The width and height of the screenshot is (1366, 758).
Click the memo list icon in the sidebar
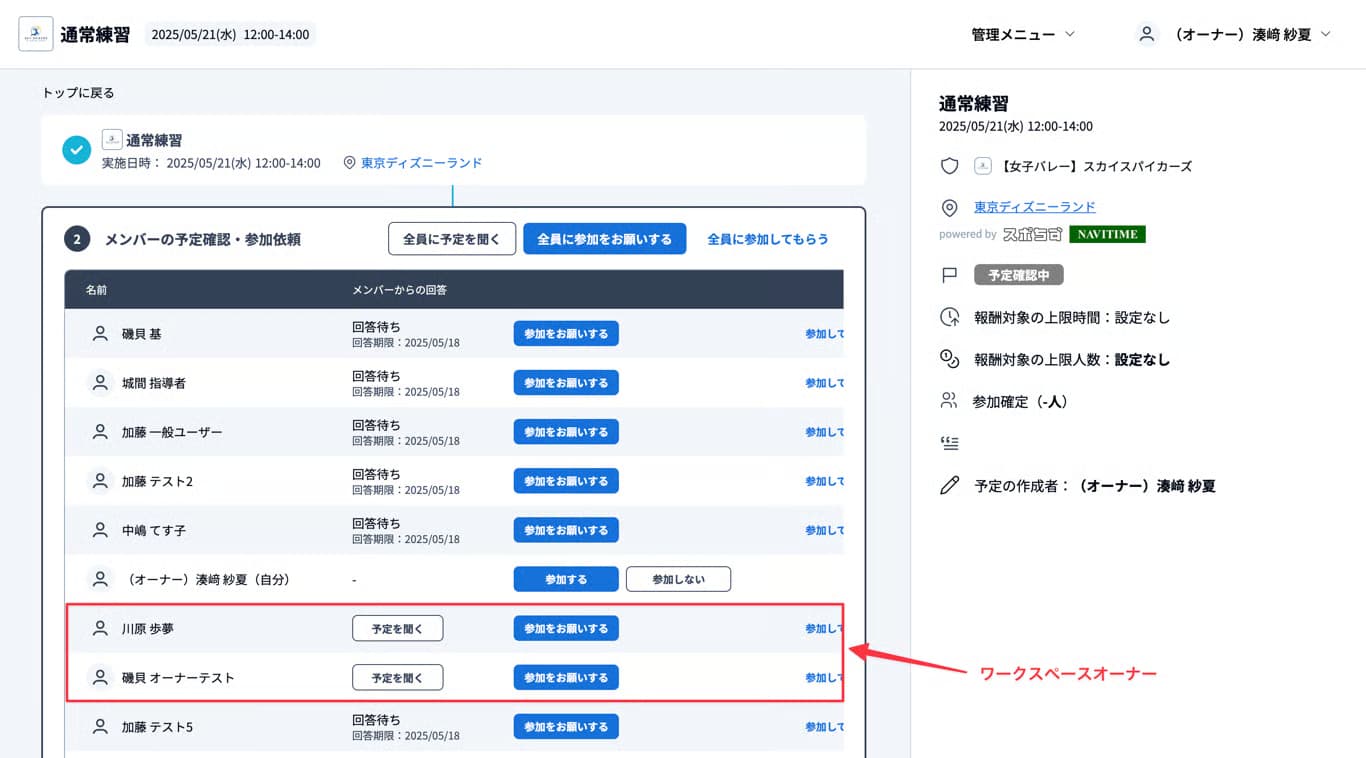click(x=949, y=442)
